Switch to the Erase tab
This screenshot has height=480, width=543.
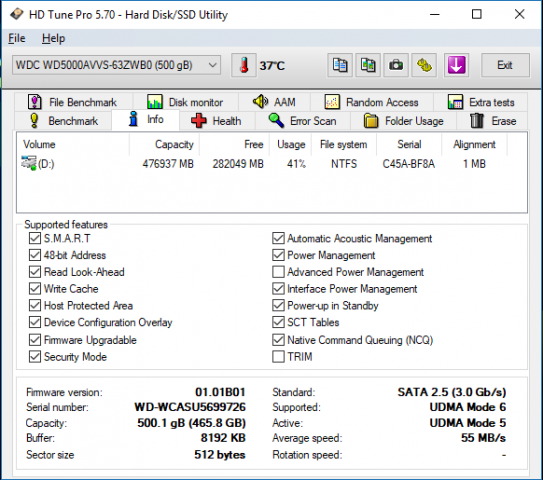pyautogui.click(x=492, y=121)
